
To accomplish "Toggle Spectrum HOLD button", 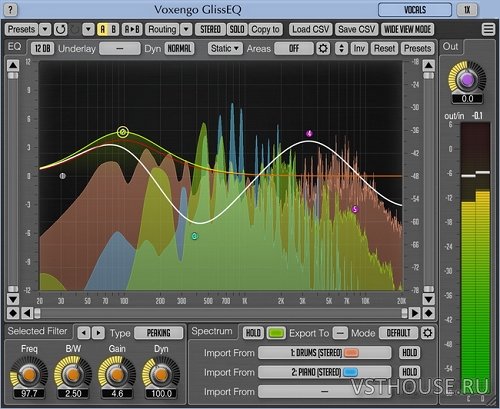I will coord(253,333).
